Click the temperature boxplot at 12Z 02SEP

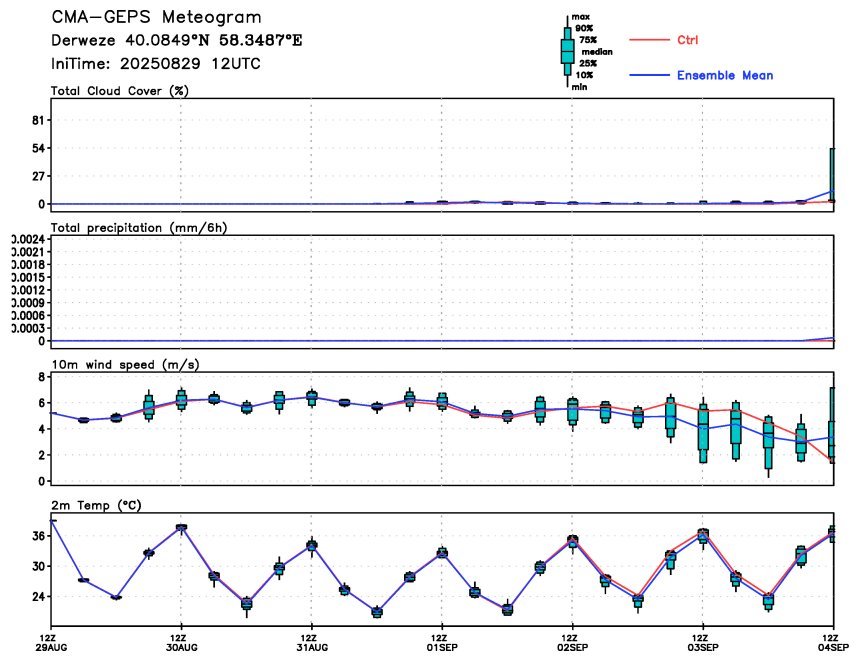click(573, 542)
